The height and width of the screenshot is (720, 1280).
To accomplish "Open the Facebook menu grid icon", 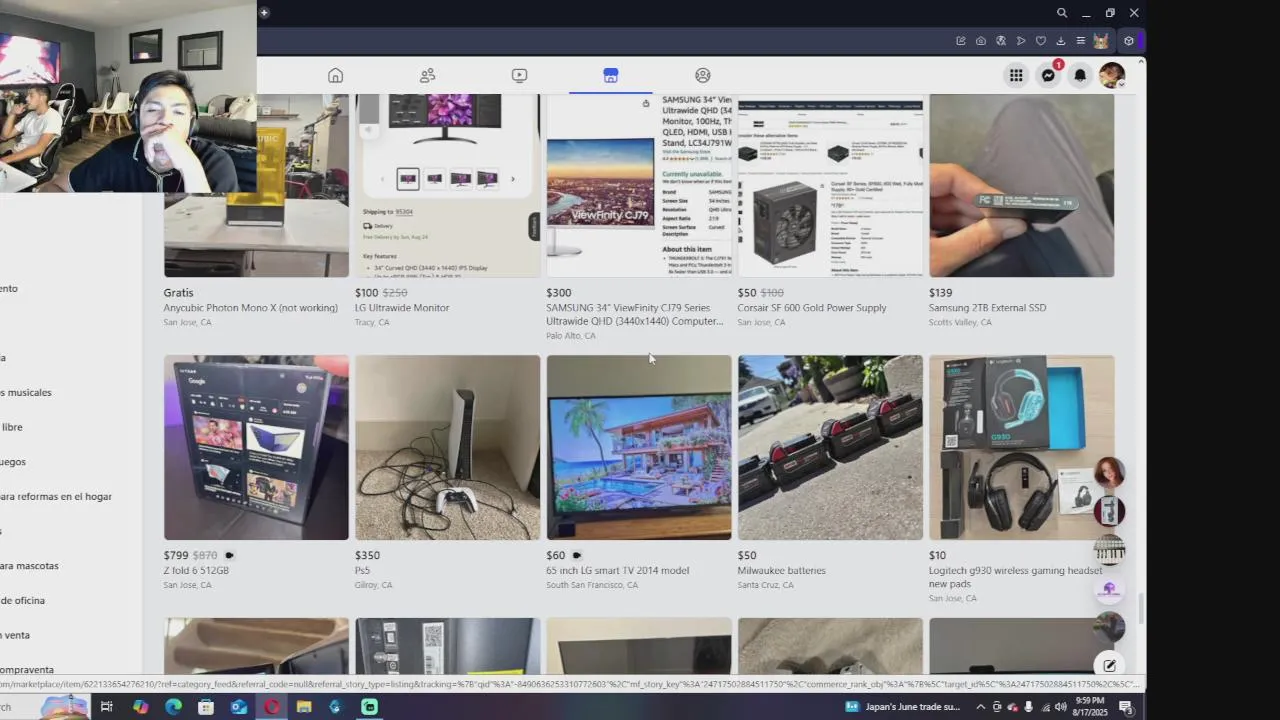I will (x=1016, y=75).
